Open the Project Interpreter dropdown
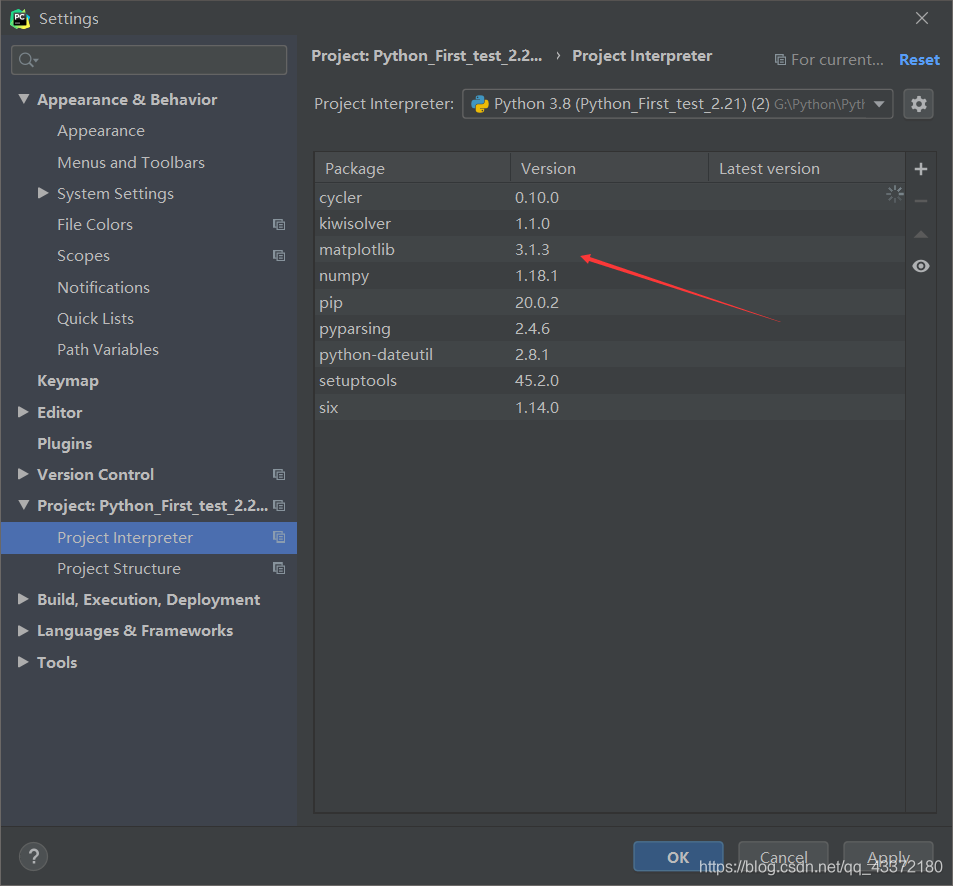953x886 pixels. (x=677, y=104)
